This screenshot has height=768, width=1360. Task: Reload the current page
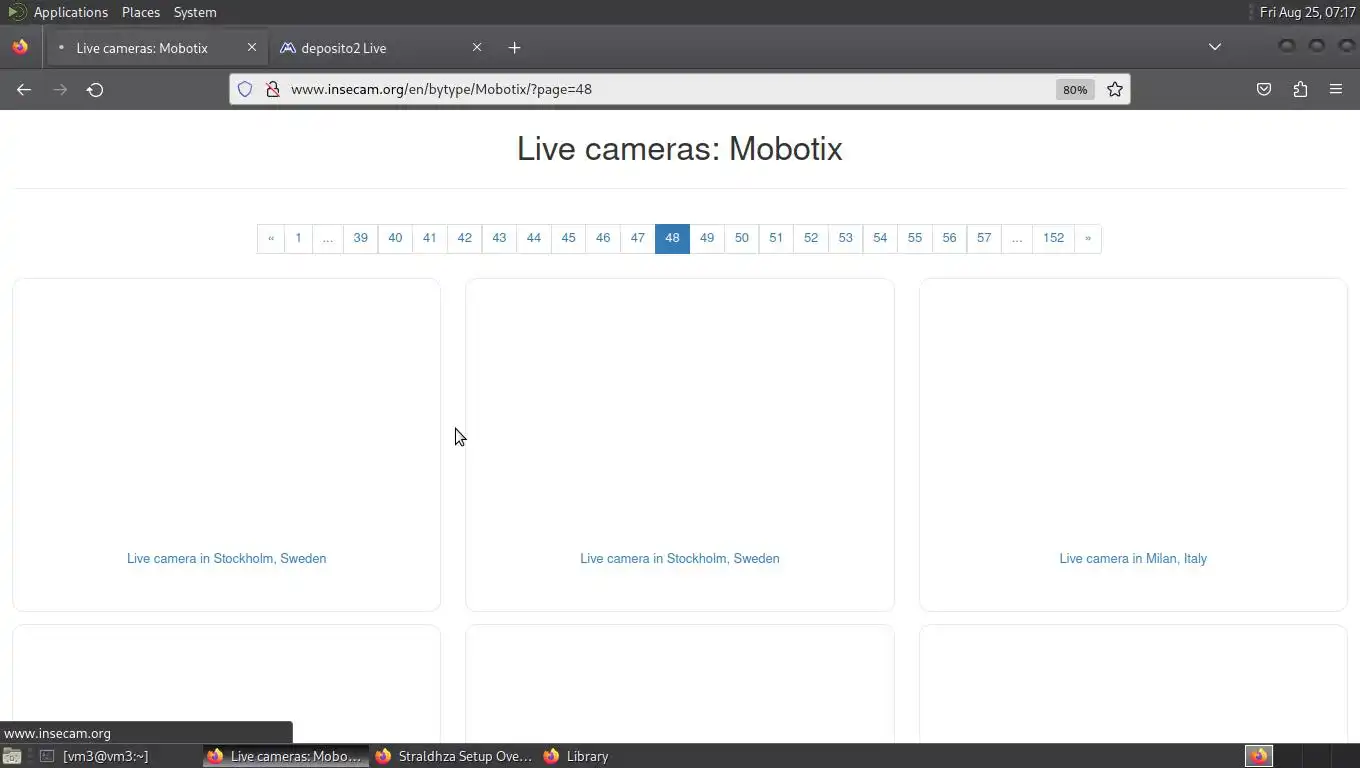(x=95, y=89)
